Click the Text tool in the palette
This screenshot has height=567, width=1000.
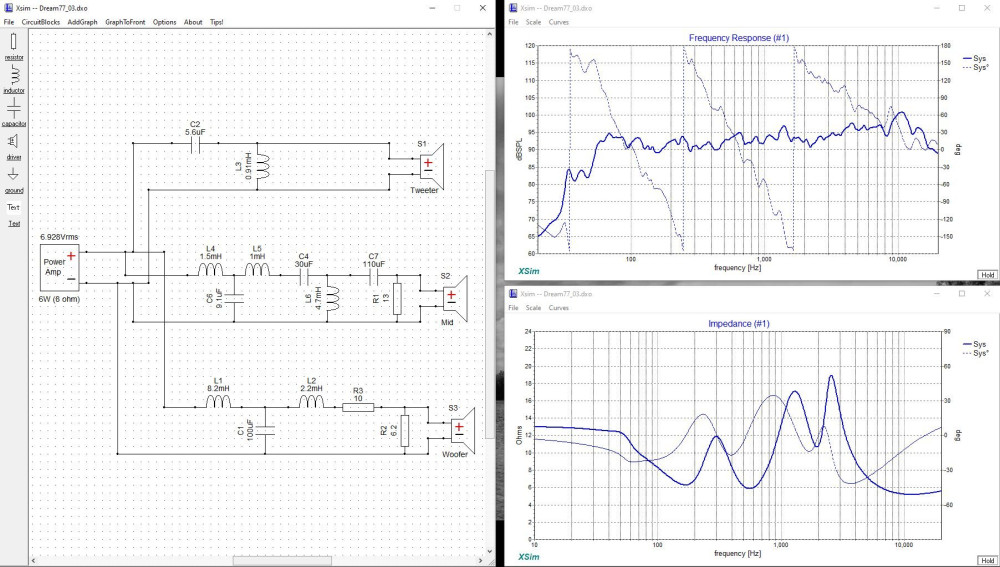point(14,207)
